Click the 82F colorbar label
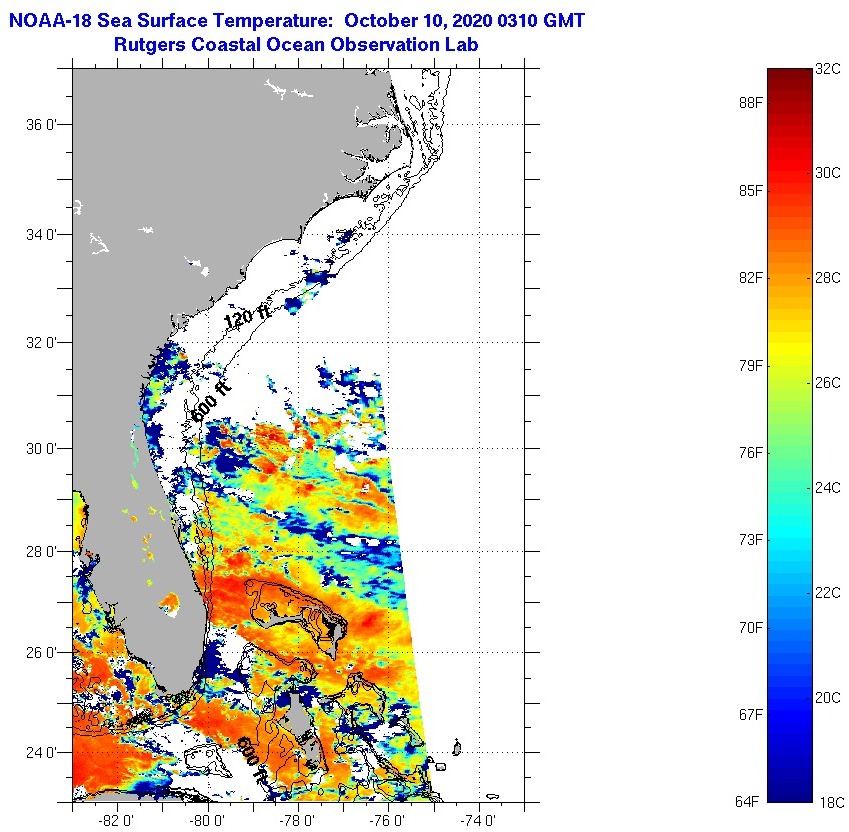Image resolution: width=849 pixels, height=832 pixels. (x=750, y=278)
